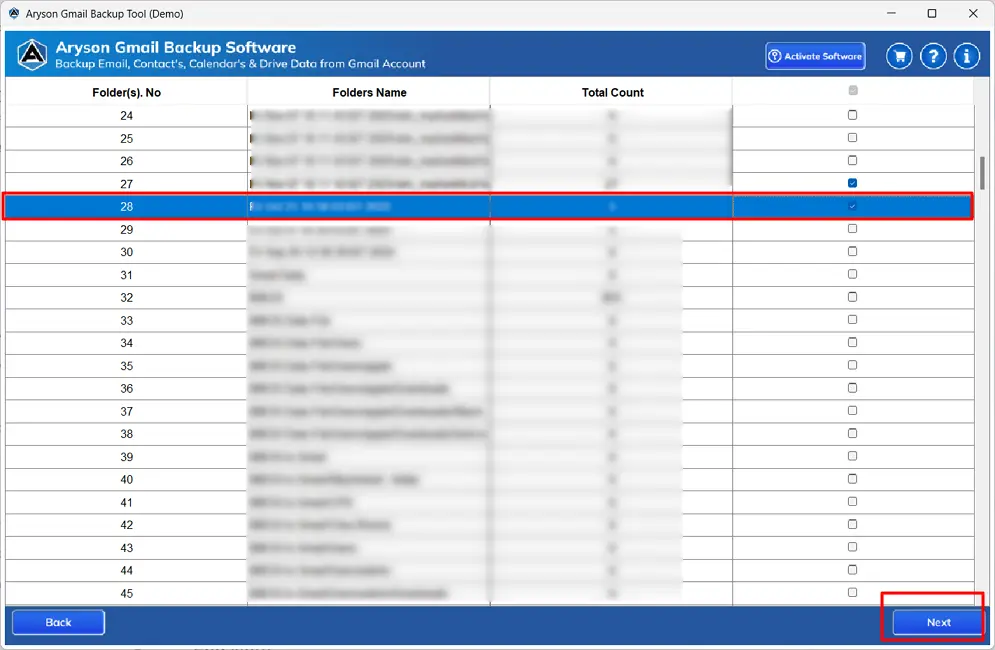The width and height of the screenshot is (995, 650).
Task: Click the Total Count column header
Action: 612,93
